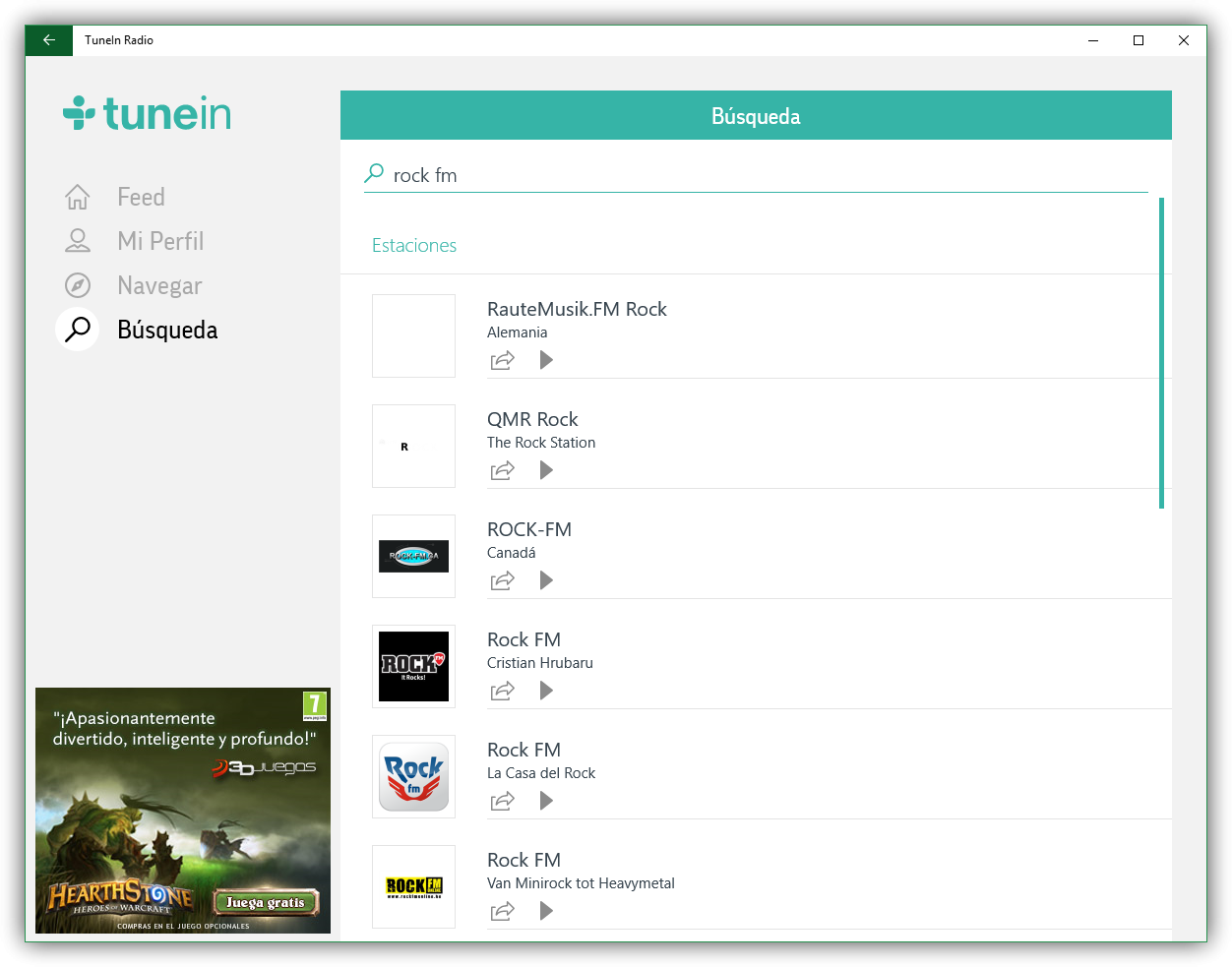The image size is (1232, 967).
Task: Click the search field containing rock fm
Action: (756, 175)
